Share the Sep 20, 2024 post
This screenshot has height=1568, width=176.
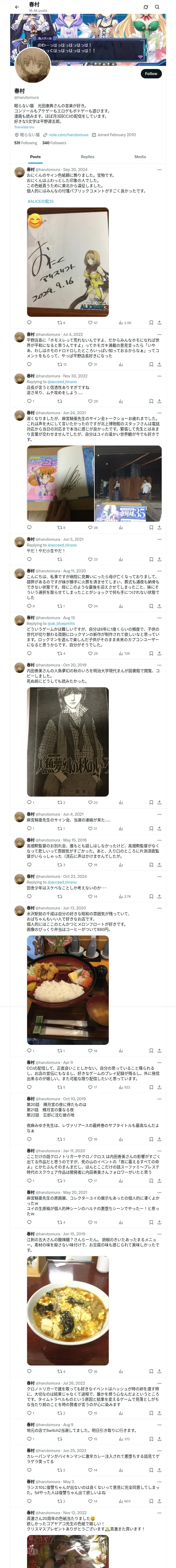point(160,322)
